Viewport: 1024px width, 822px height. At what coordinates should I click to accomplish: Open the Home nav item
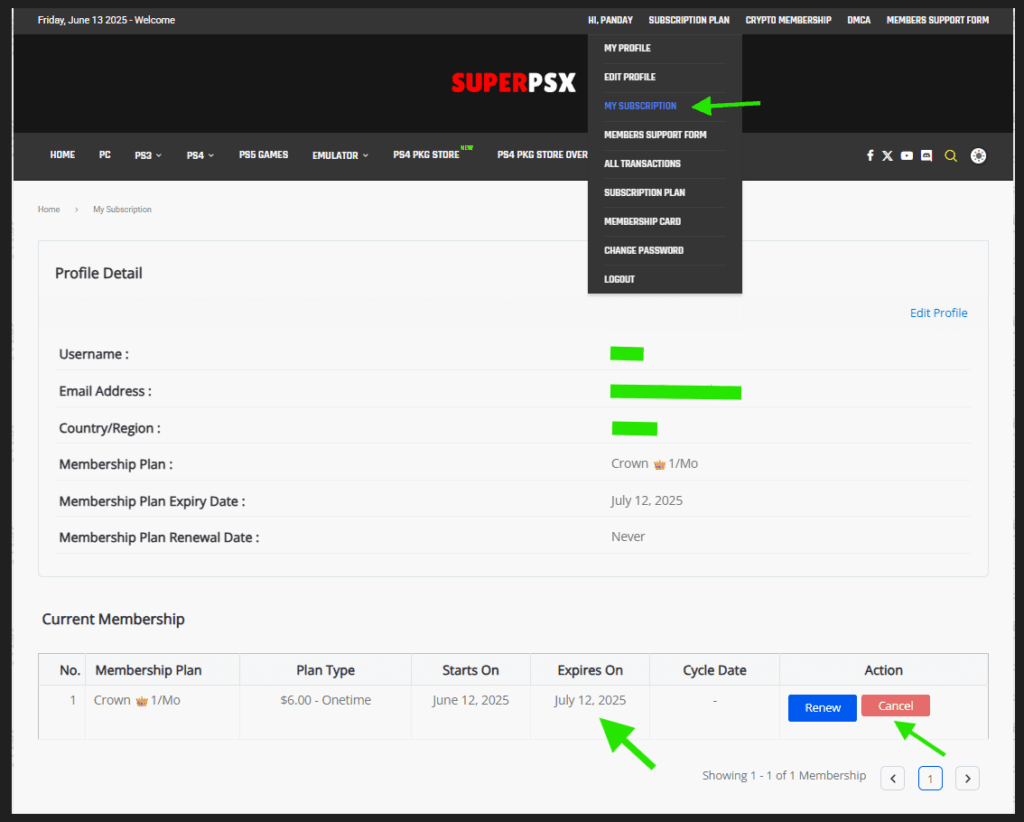(x=63, y=155)
